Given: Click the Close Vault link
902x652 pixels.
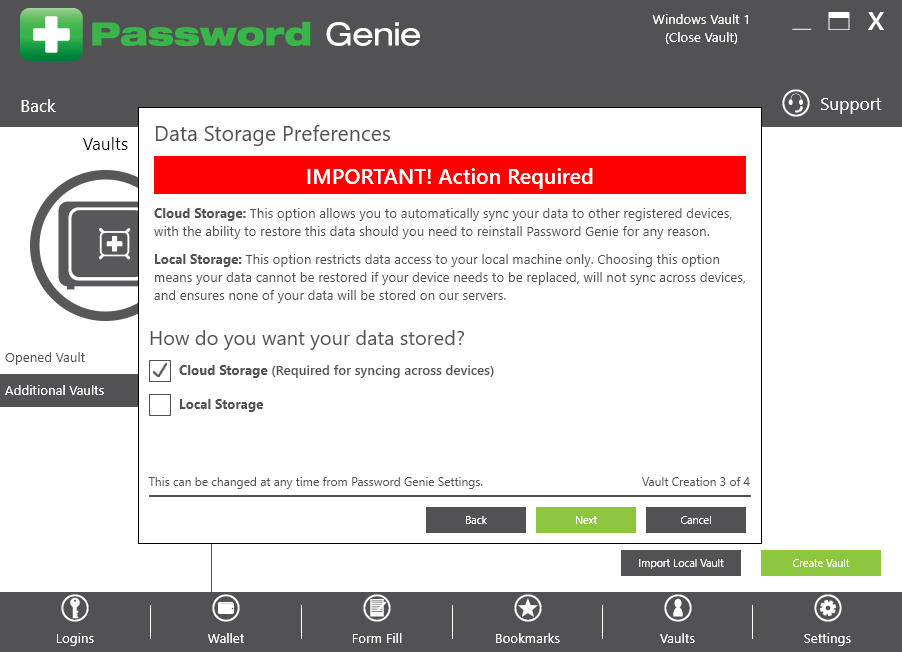Looking at the screenshot, I should (x=701, y=37).
